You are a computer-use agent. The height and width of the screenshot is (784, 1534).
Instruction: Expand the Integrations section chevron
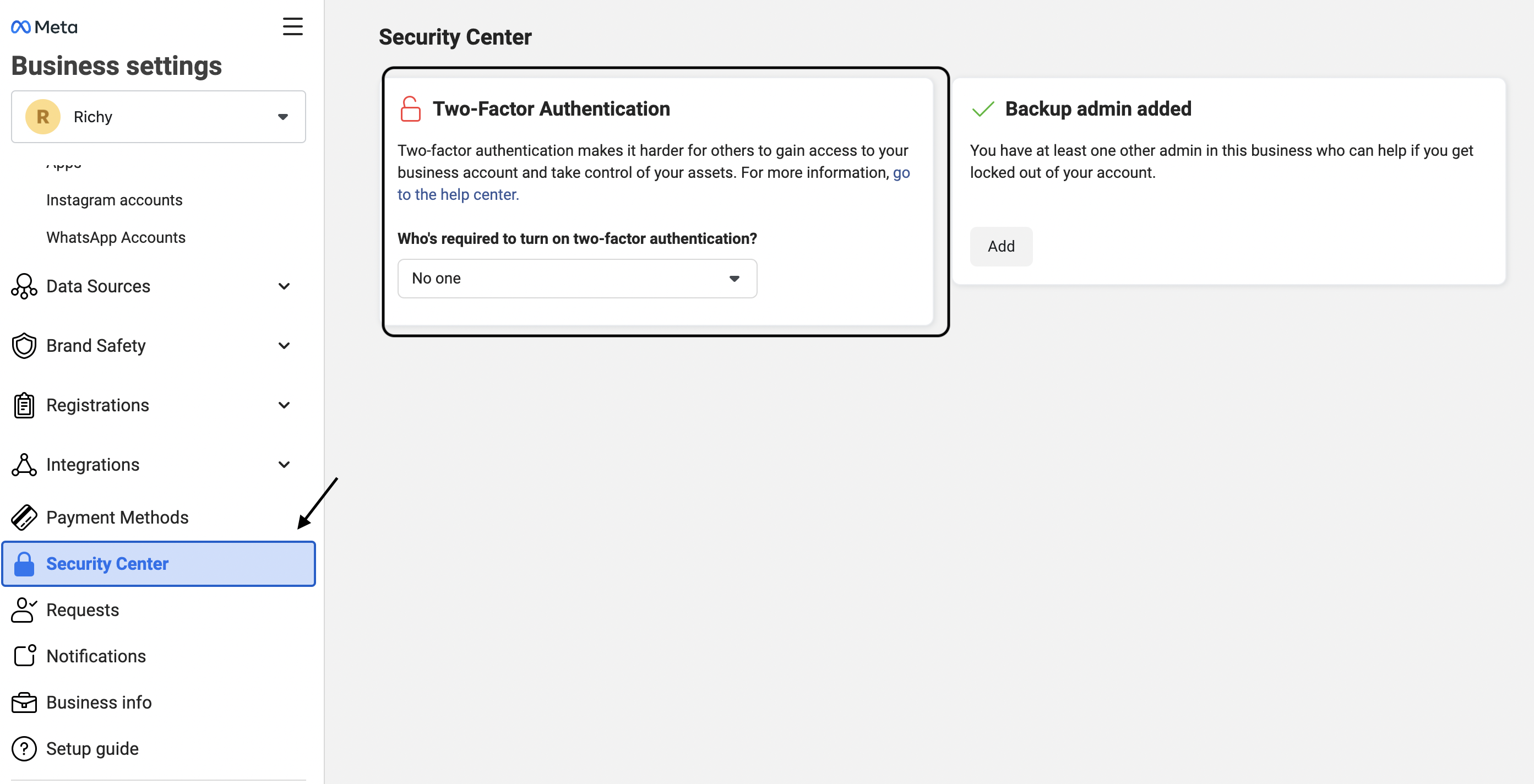point(284,465)
